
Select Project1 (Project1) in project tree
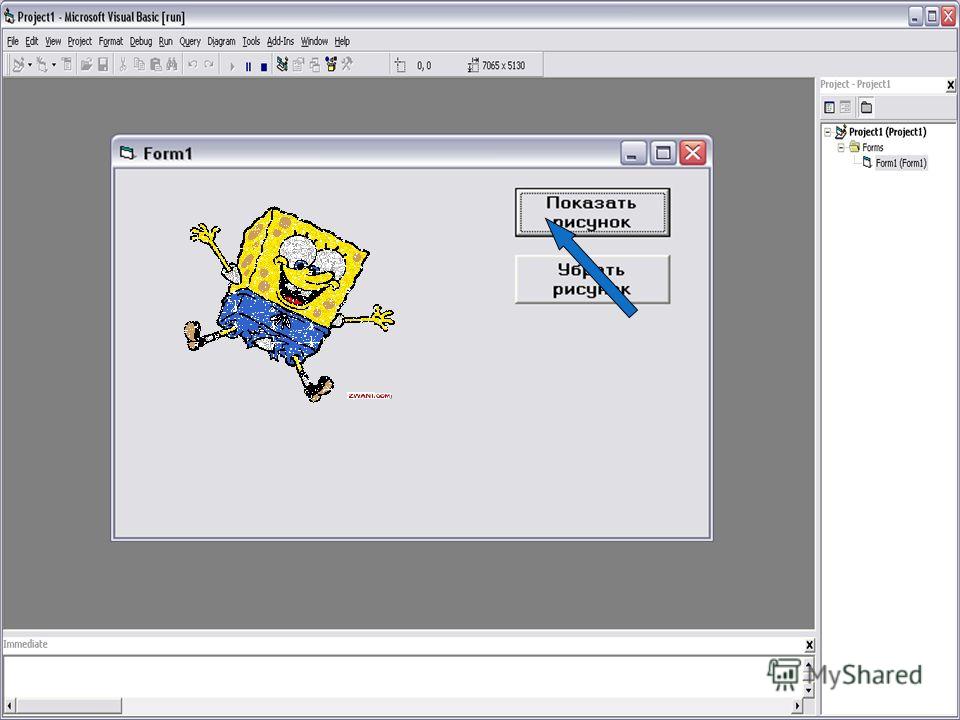(887, 132)
